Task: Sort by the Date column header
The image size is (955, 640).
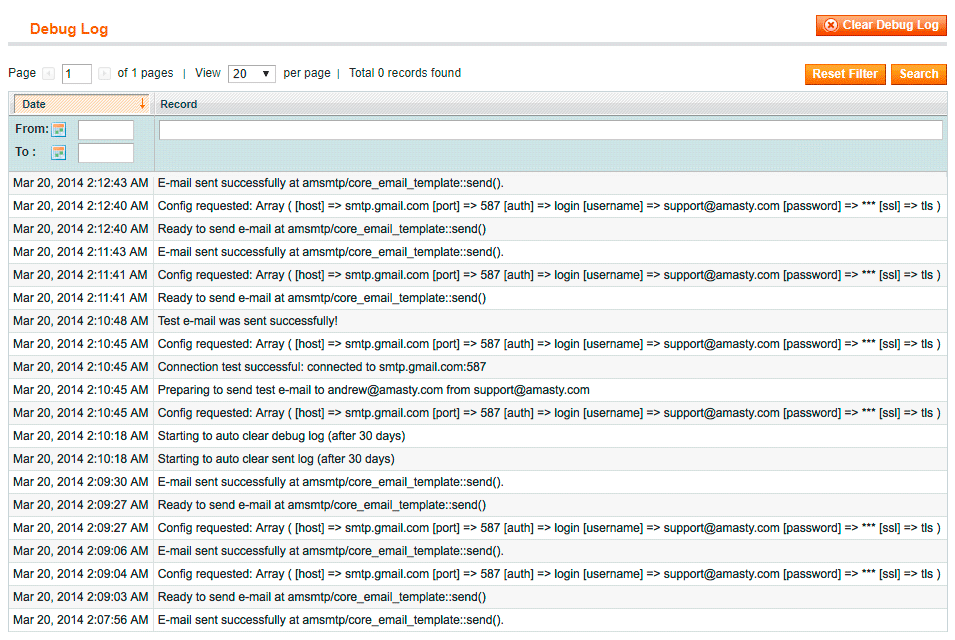Action: click(x=34, y=104)
